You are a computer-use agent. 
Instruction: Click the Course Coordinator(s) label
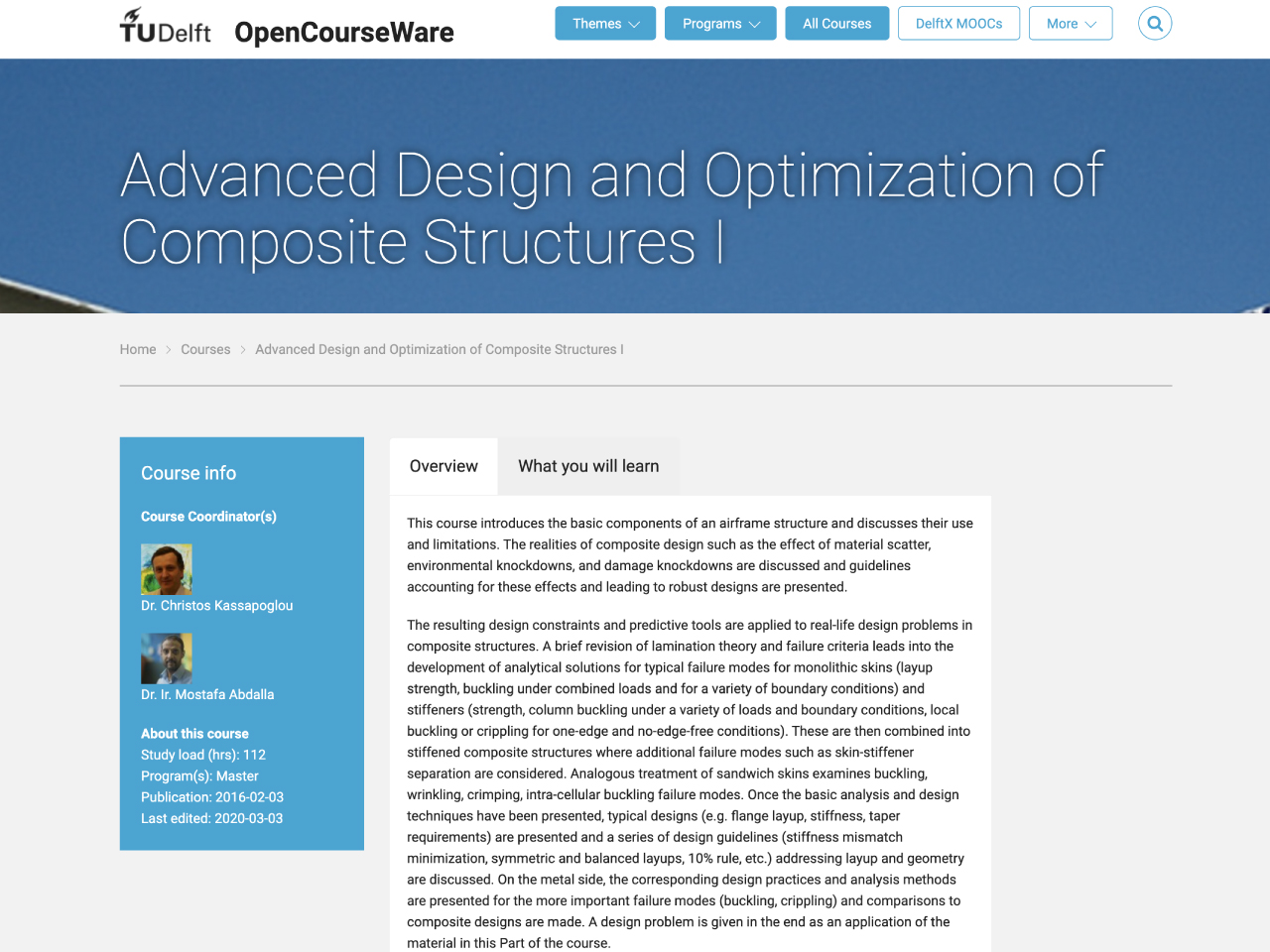click(208, 517)
